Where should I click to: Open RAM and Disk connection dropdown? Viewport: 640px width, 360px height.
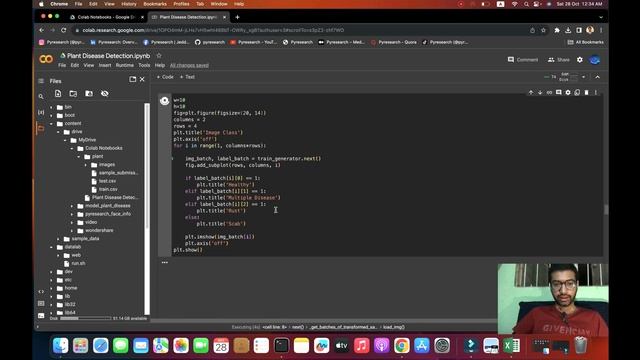click(x=583, y=77)
